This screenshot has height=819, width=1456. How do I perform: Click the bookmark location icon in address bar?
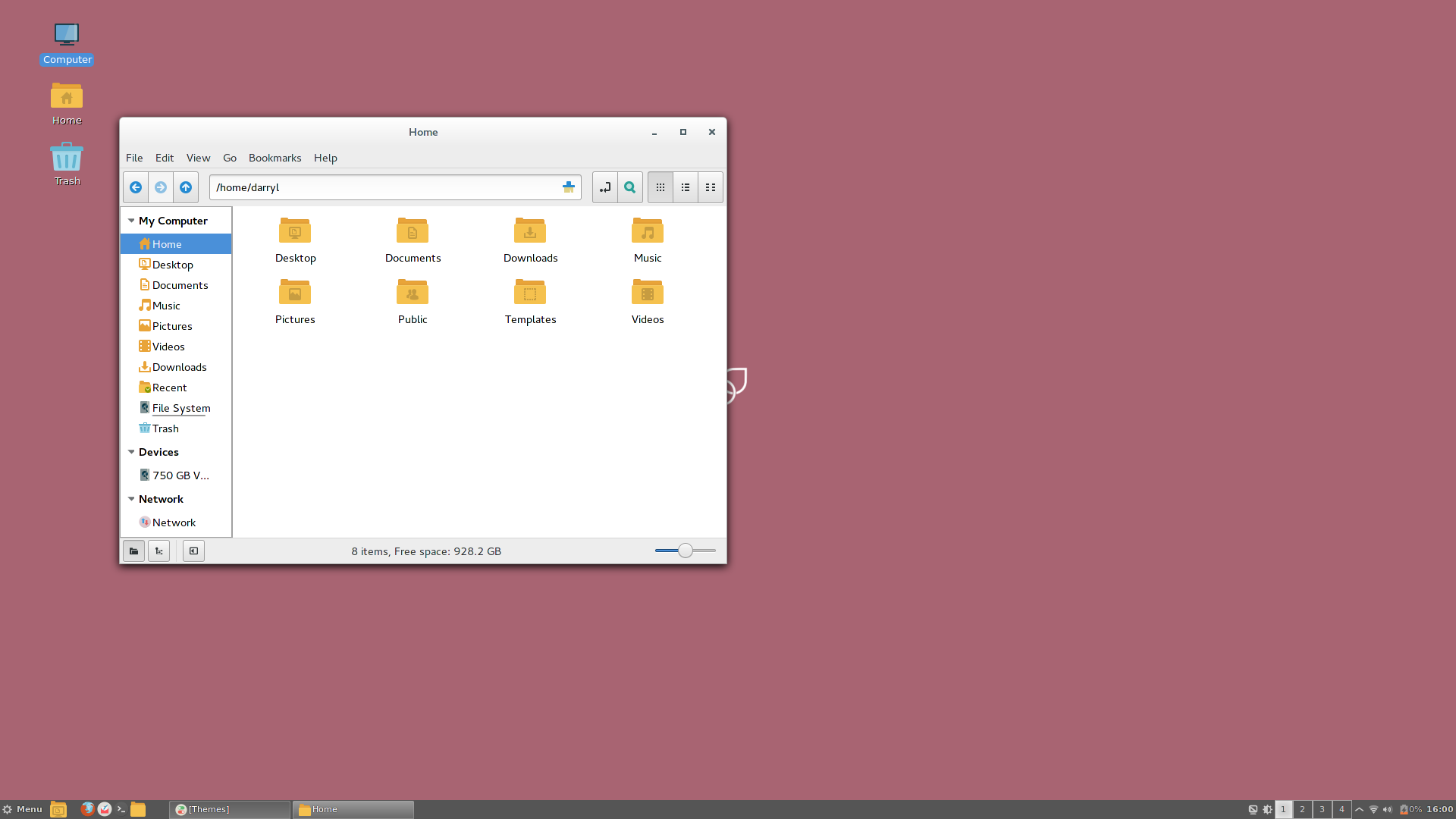pyautogui.click(x=568, y=187)
